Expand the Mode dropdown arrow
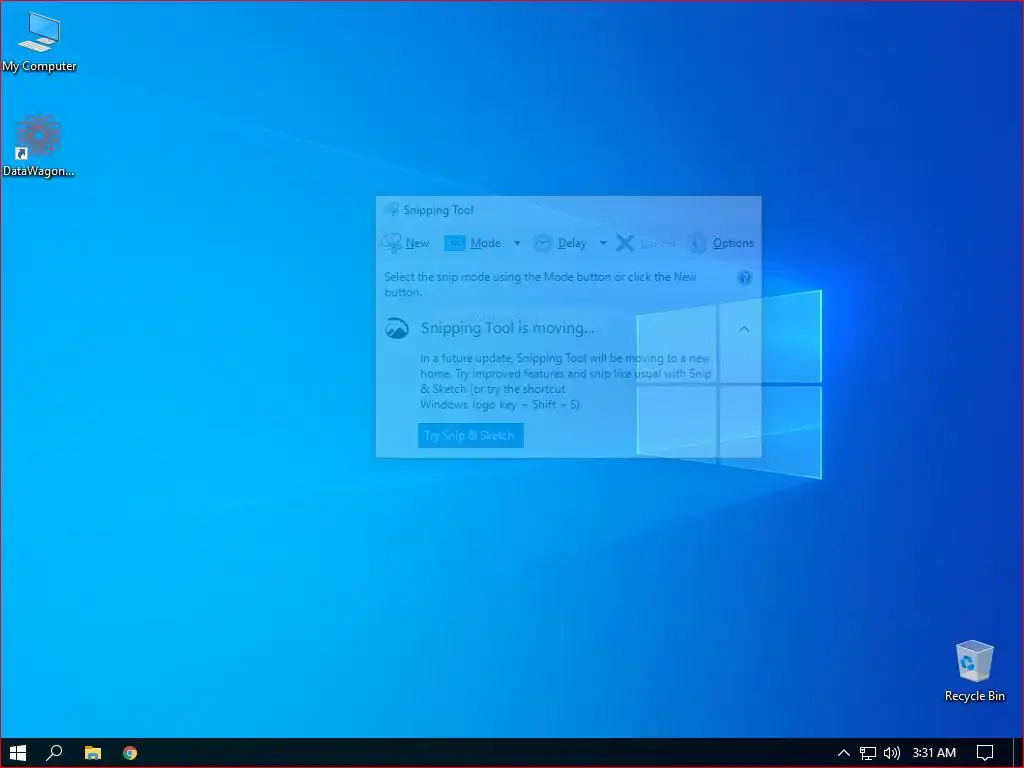Screen dimensions: 1024x768 click(x=517, y=243)
